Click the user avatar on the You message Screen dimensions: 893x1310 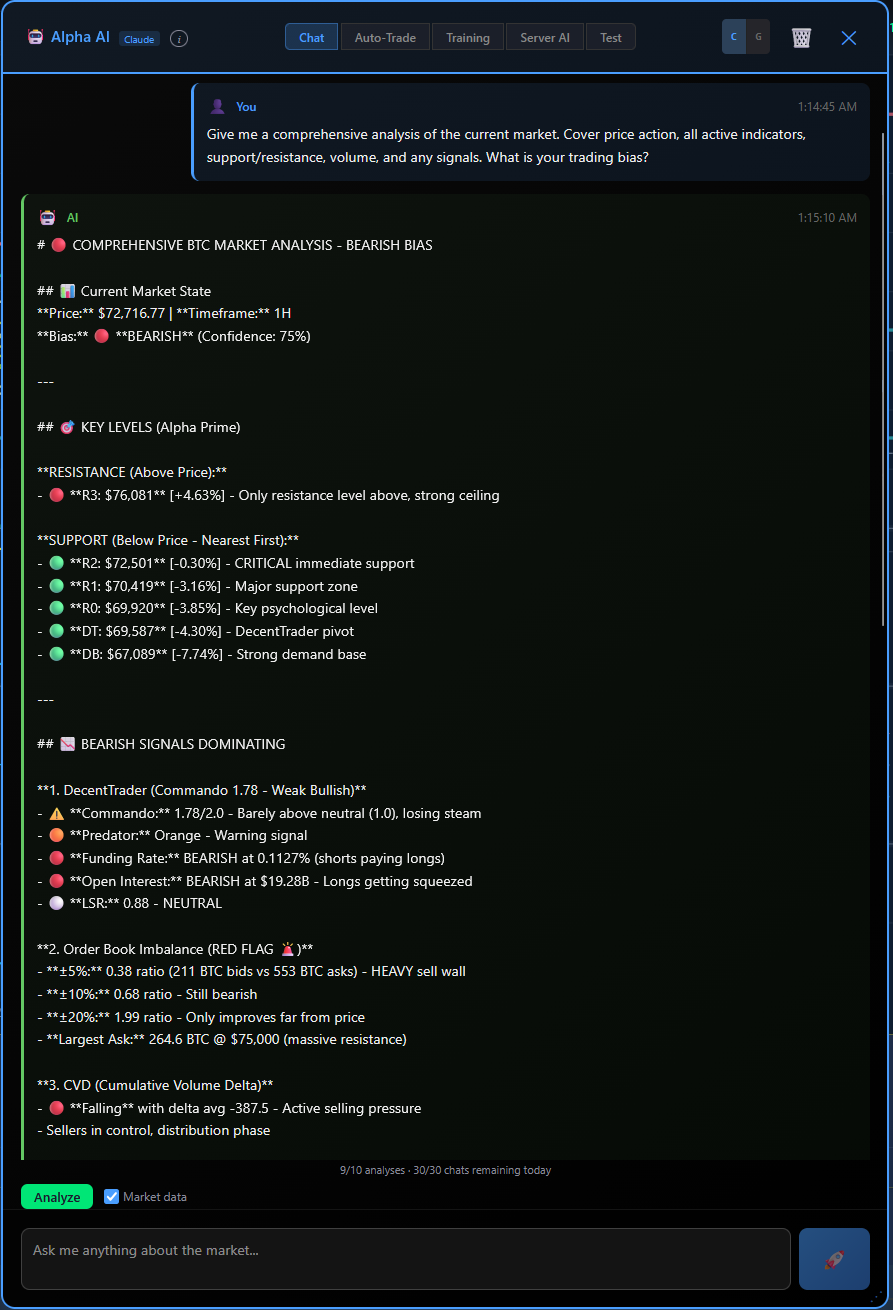click(x=218, y=106)
